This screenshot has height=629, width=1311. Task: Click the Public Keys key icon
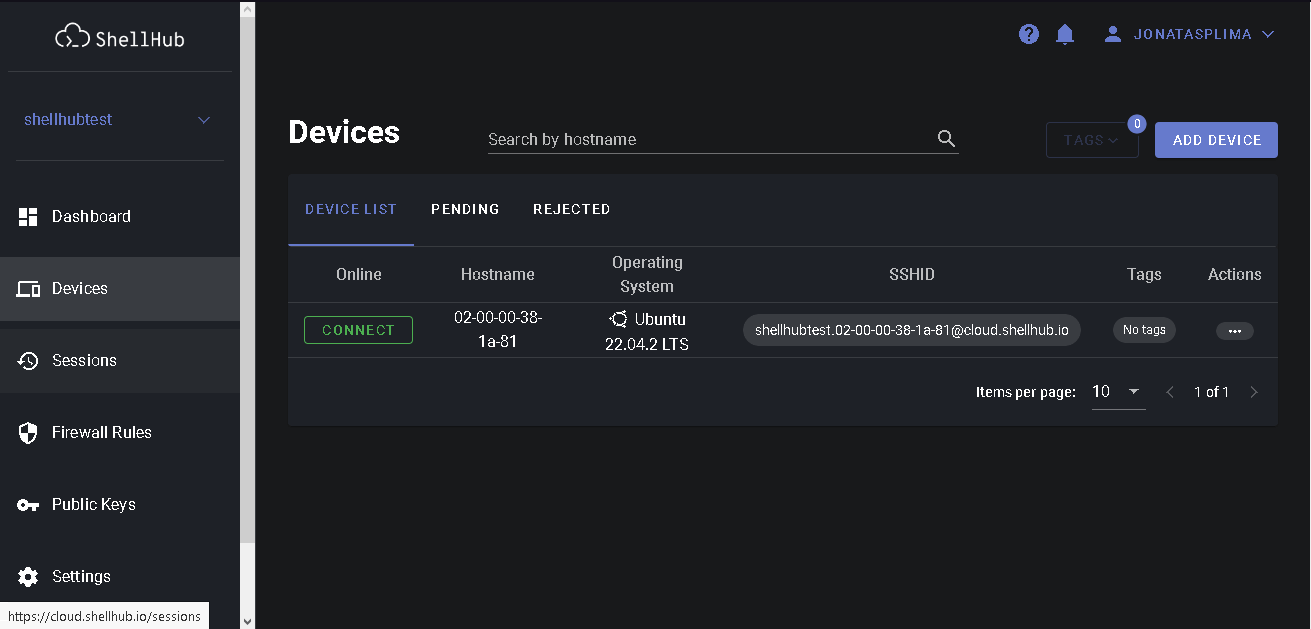tap(28, 504)
